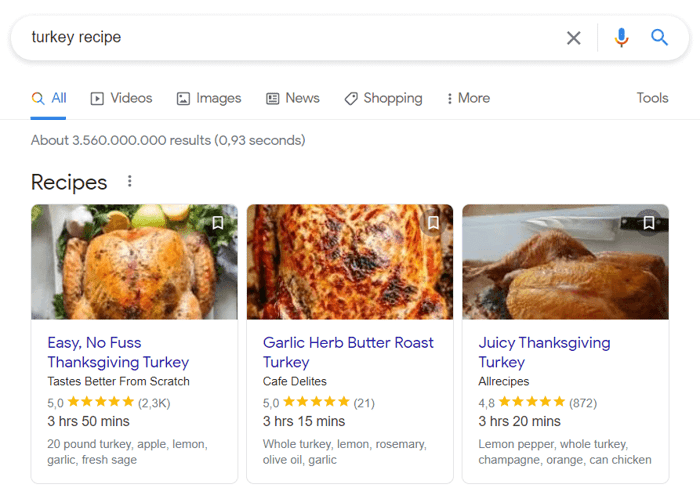Open Garlic Herb Butter Roast Turkey link
The height and width of the screenshot is (495, 700).
(x=347, y=352)
